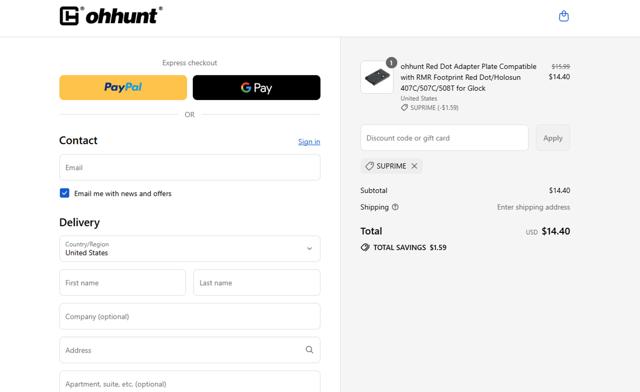Click the Total $14.40 amount
This screenshot has height=392, width=640.
coord(556,231)
